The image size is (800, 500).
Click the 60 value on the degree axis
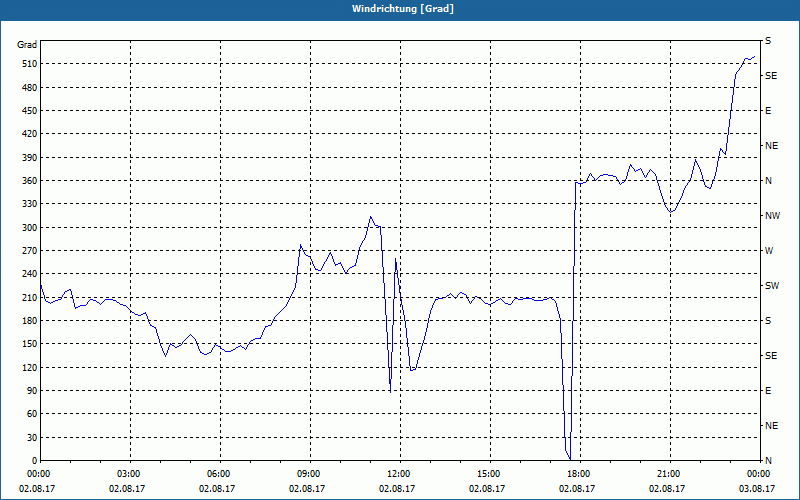coord(31,414)
